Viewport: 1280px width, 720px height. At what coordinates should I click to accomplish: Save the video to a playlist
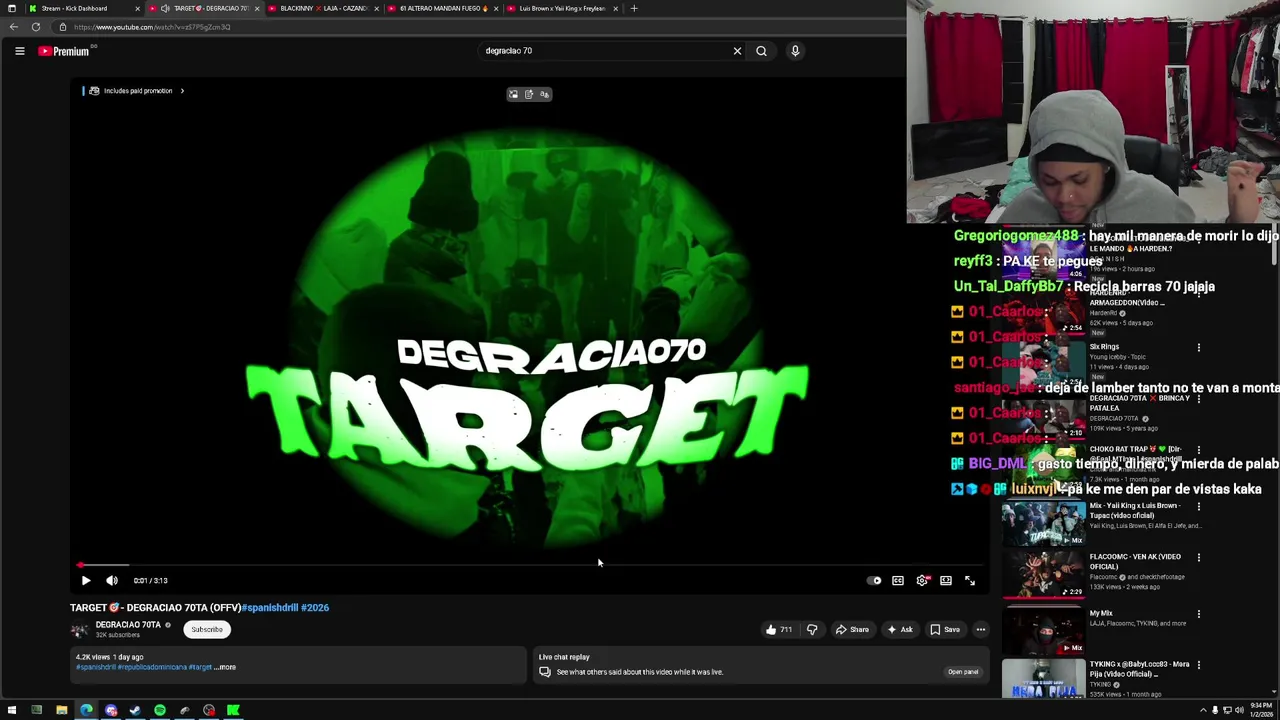[945, 629]
